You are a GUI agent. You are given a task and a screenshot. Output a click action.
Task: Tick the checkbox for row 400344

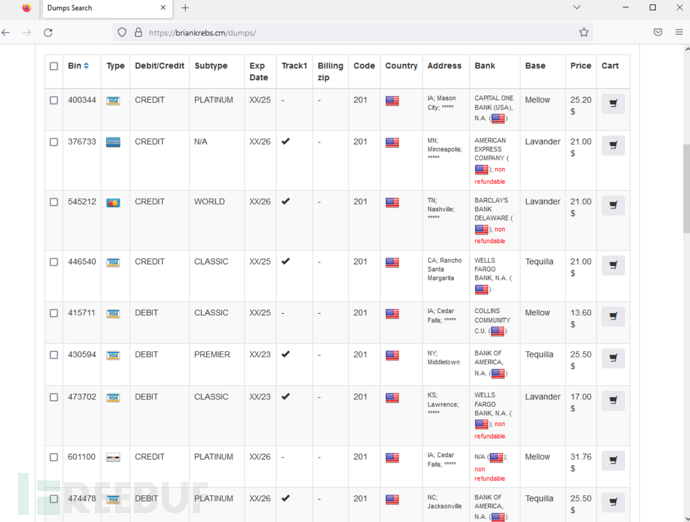click(54, 100)
